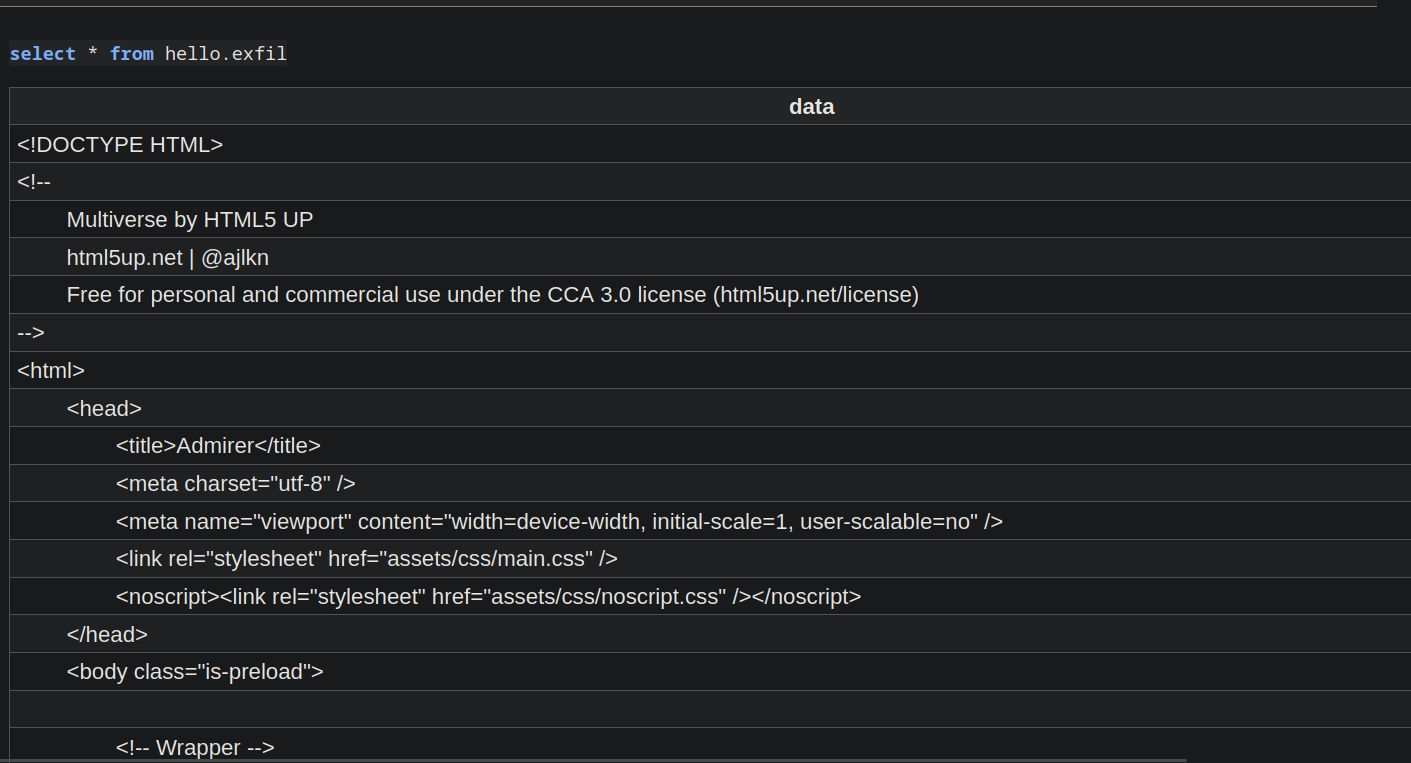Click the "html5up.net | @ajlkn" row
This screenshot has height=763, width=1411.
168,258
